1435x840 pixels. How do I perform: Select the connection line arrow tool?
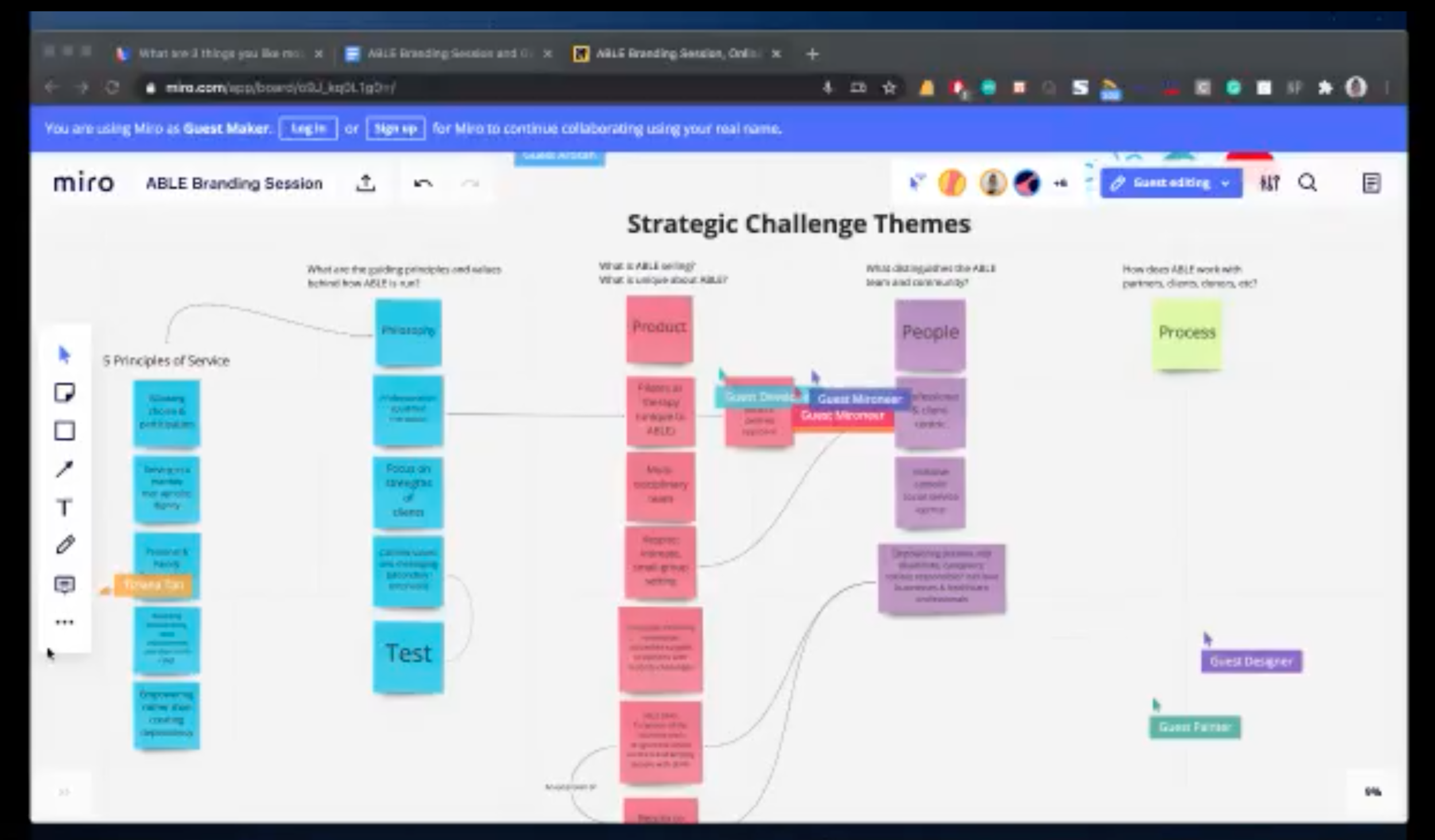click(64, 469)
